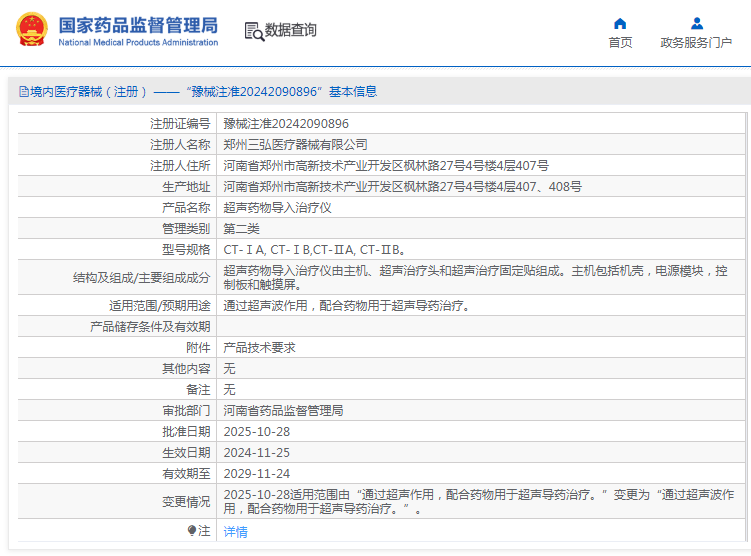Click the 有效期至 label
Image resolution: width=751 pixels, height=556 pixels.
click(186, 474)
